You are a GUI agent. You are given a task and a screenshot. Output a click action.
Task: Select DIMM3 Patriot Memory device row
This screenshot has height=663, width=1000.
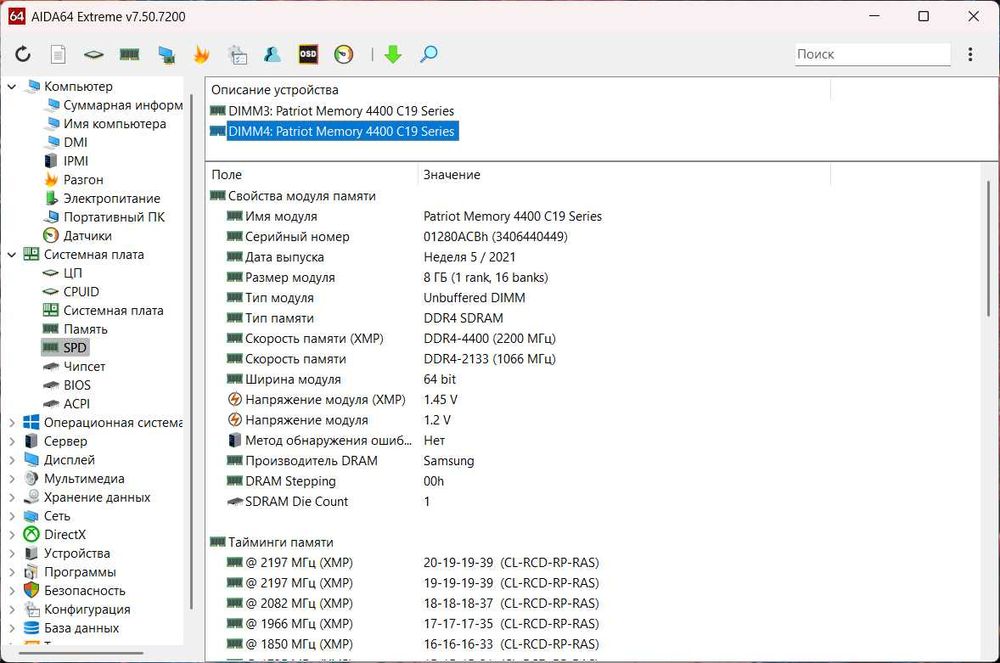[332, 111]
